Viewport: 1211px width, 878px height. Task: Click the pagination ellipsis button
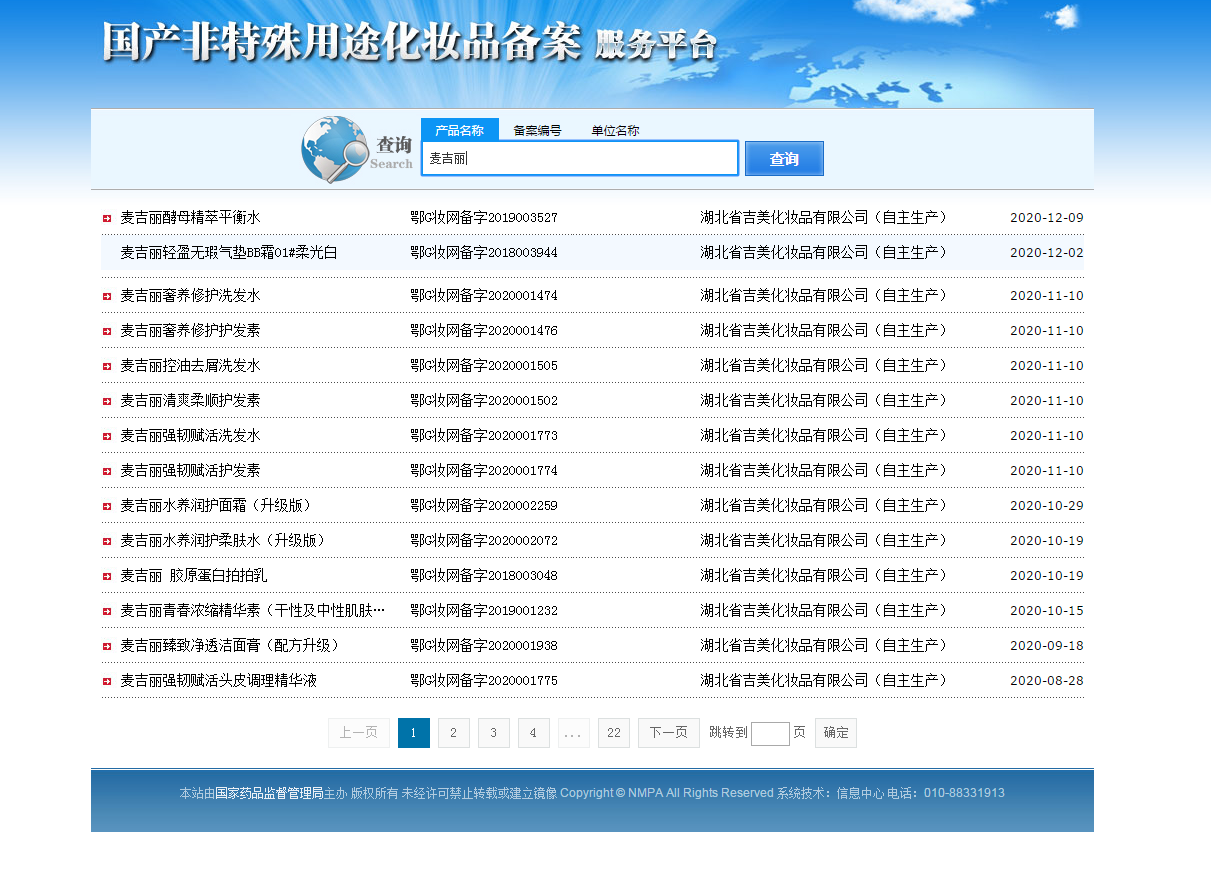[x=574, y=733]
